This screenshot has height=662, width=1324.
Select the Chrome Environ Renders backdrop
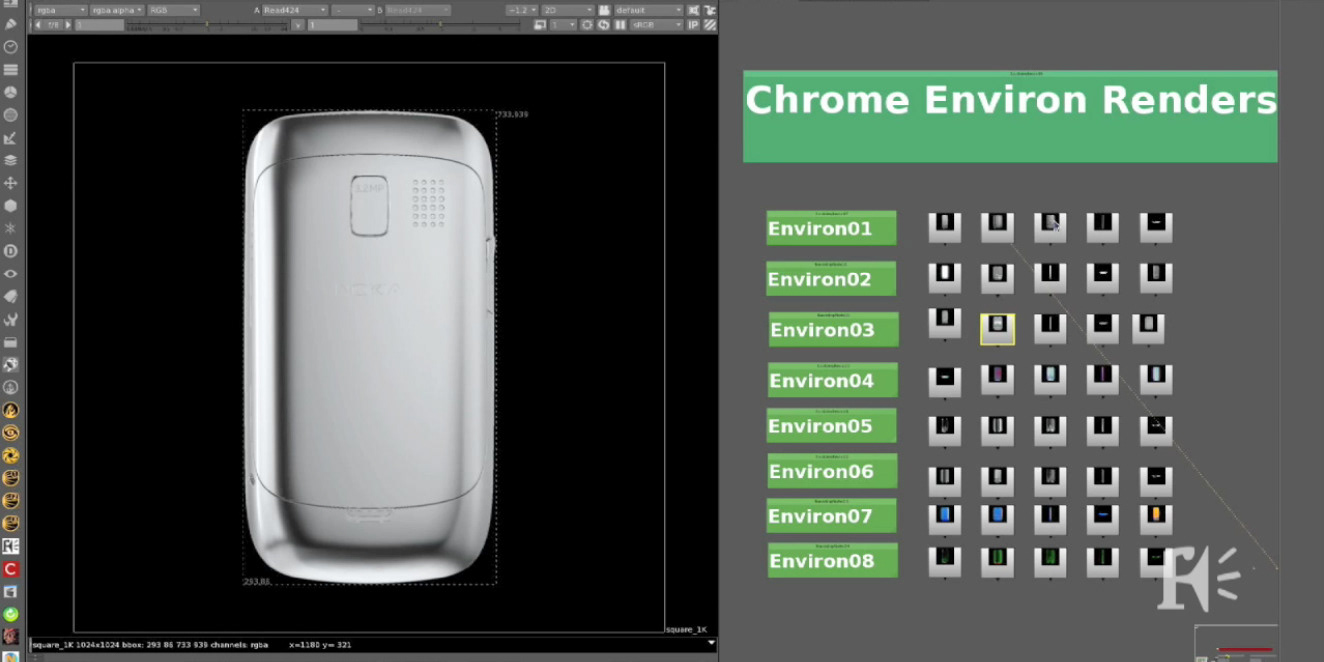1010,116
